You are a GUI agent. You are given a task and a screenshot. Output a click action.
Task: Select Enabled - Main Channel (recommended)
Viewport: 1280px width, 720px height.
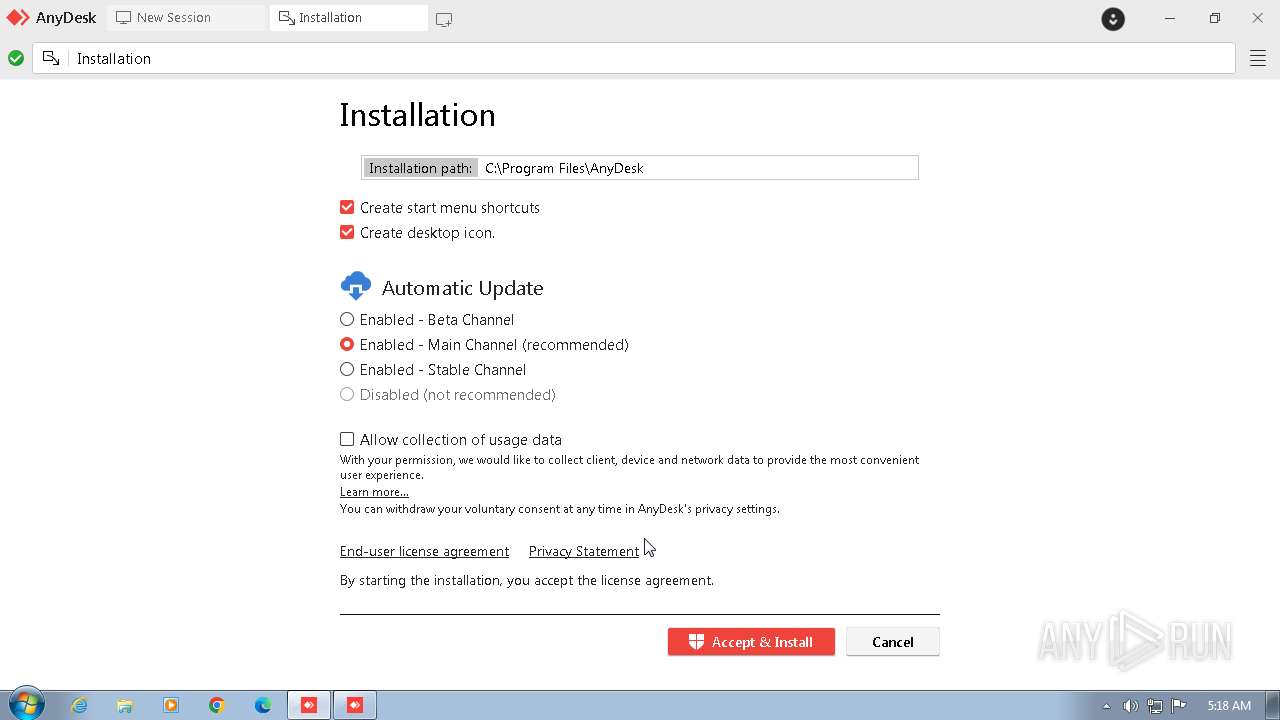[347, 344]
